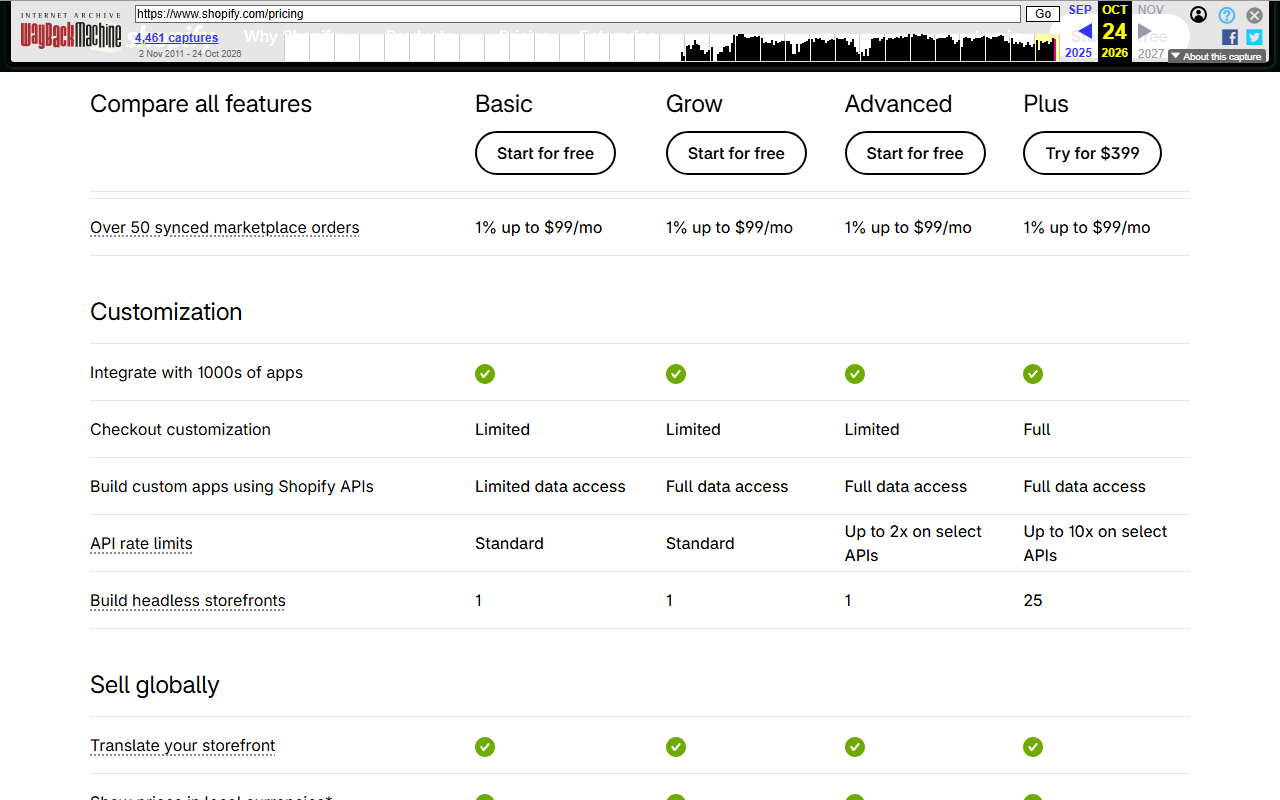Screen dimensions: 1280x800
Task: Click the Basic checkmark for Integrate with 1000s of apps
Action: (485, 373)
